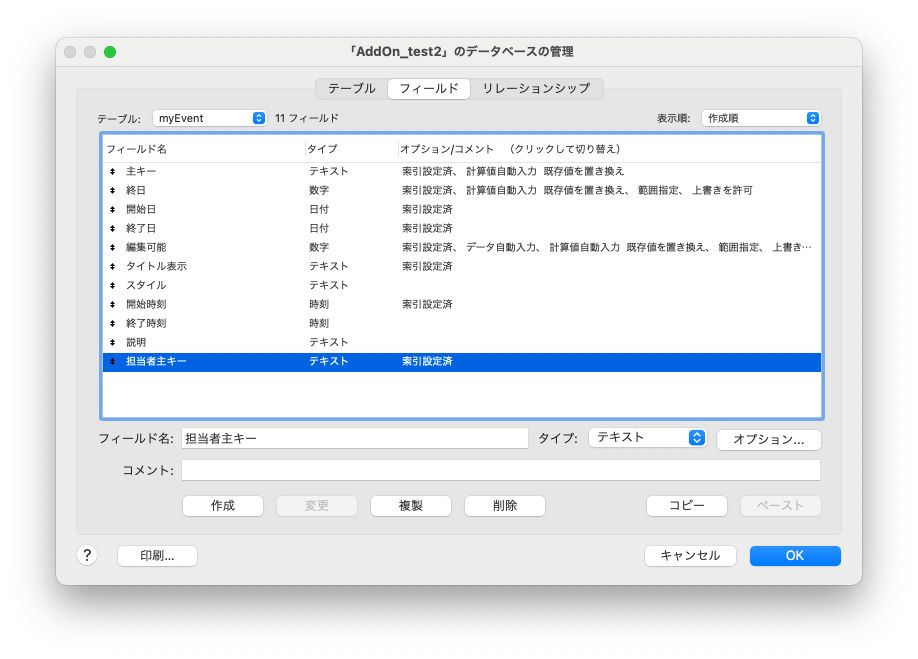The width and height of the screenshot is (918, 659).
Task: Click the コメント input field
Action: pos(501,470)
